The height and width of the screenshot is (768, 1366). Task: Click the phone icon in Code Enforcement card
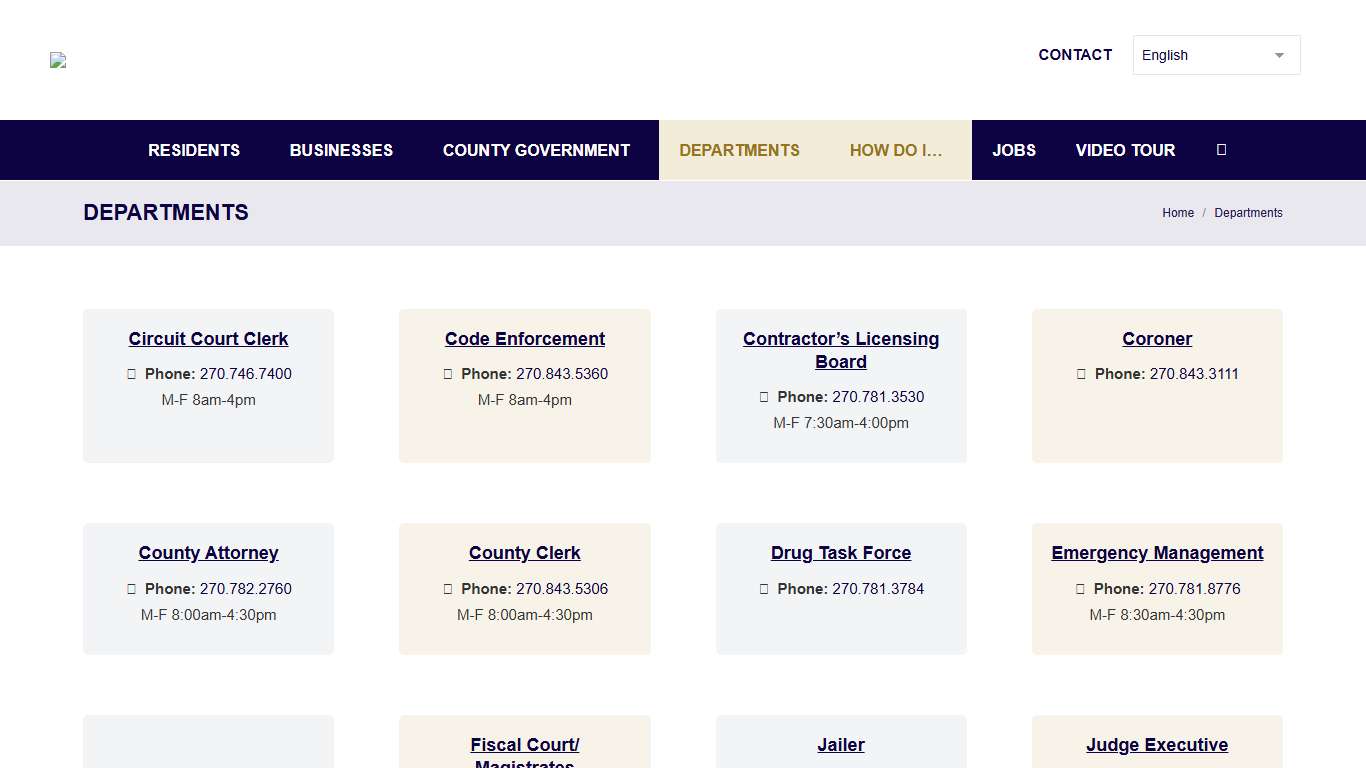[448, 373]
